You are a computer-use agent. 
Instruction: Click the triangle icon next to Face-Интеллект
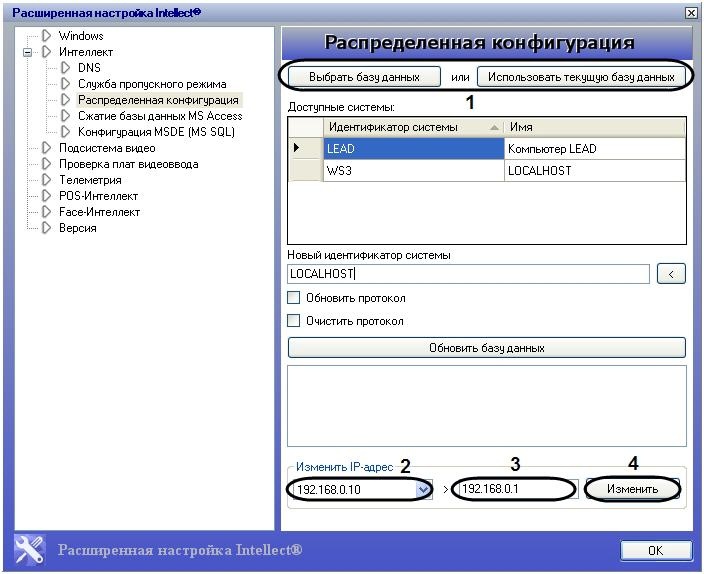click(x=47, y=212)
